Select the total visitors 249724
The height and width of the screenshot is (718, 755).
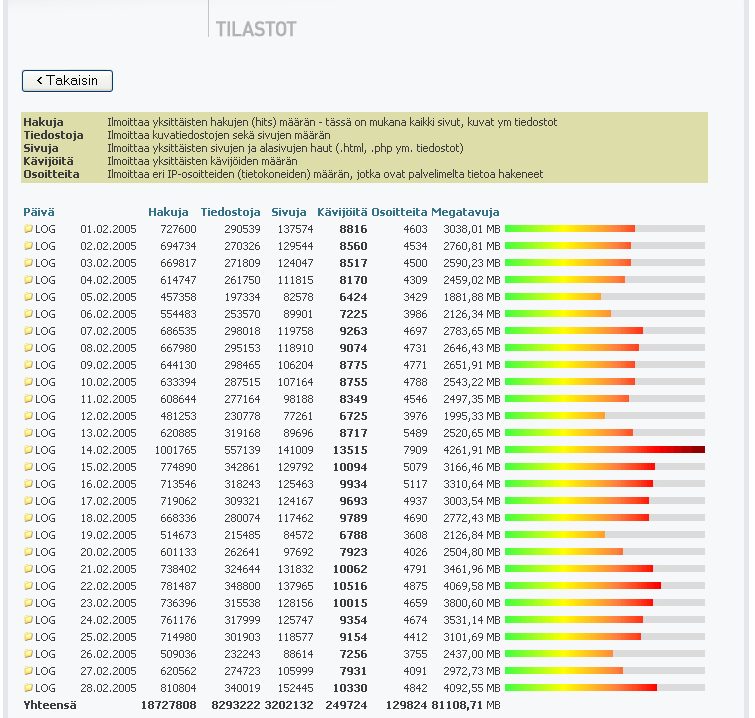point(346,705)
